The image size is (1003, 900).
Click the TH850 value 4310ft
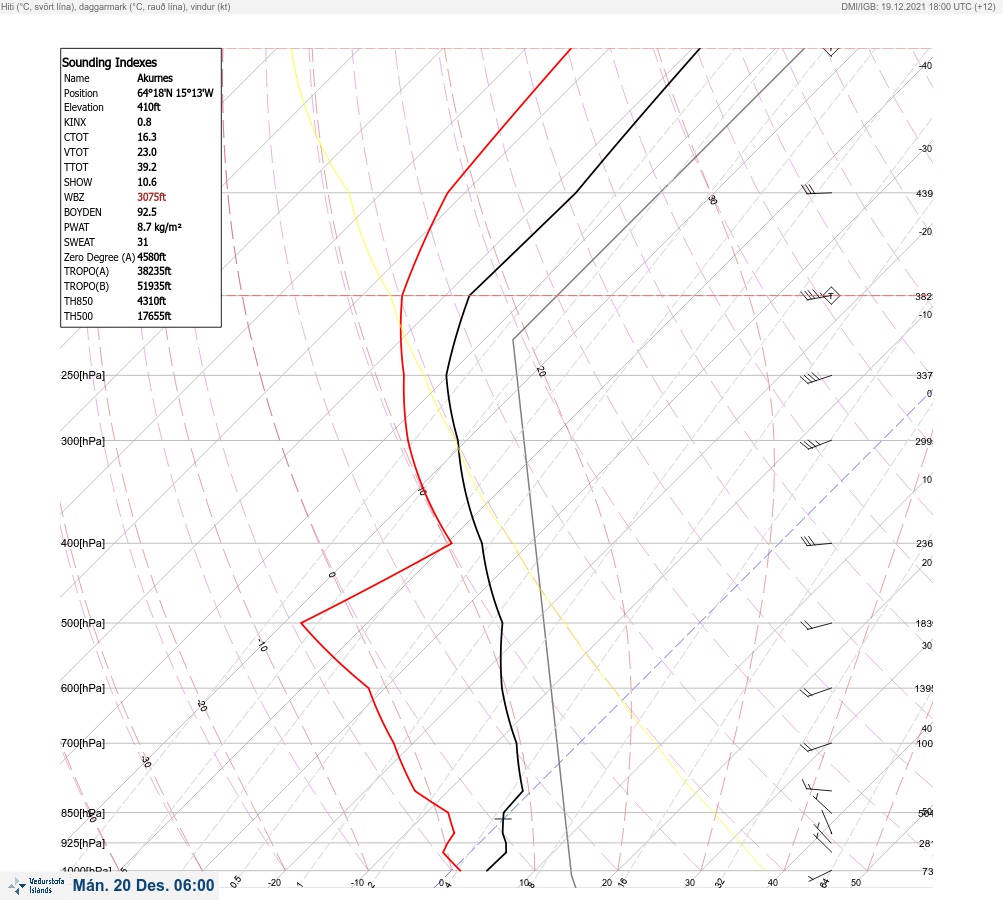[152, 301]
